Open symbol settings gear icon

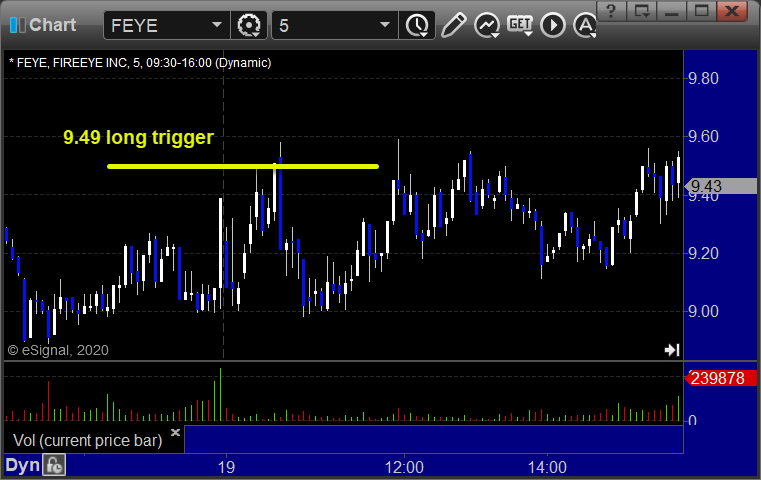pyautogui.click(x=248, y=25)
